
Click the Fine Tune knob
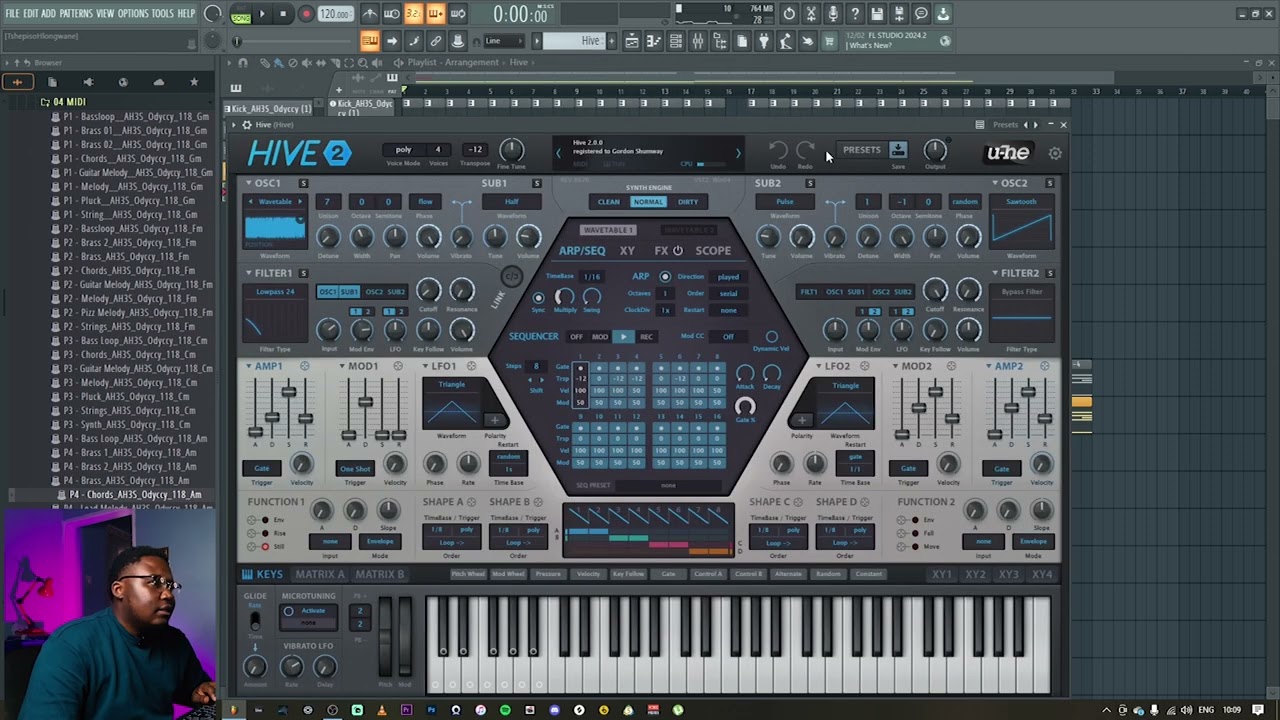point(511,150)
